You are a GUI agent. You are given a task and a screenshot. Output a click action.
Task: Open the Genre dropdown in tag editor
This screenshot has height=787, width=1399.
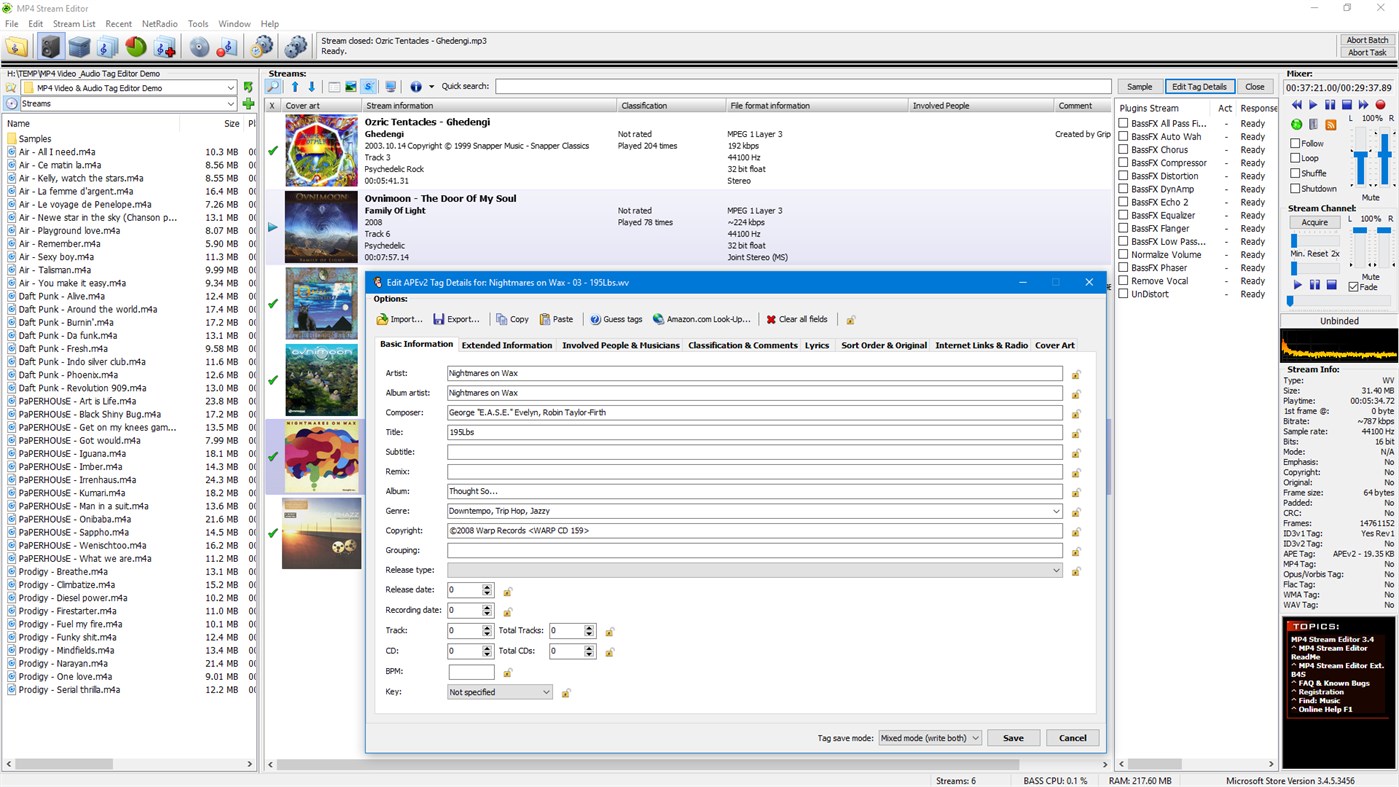[x=1056, y=510]
